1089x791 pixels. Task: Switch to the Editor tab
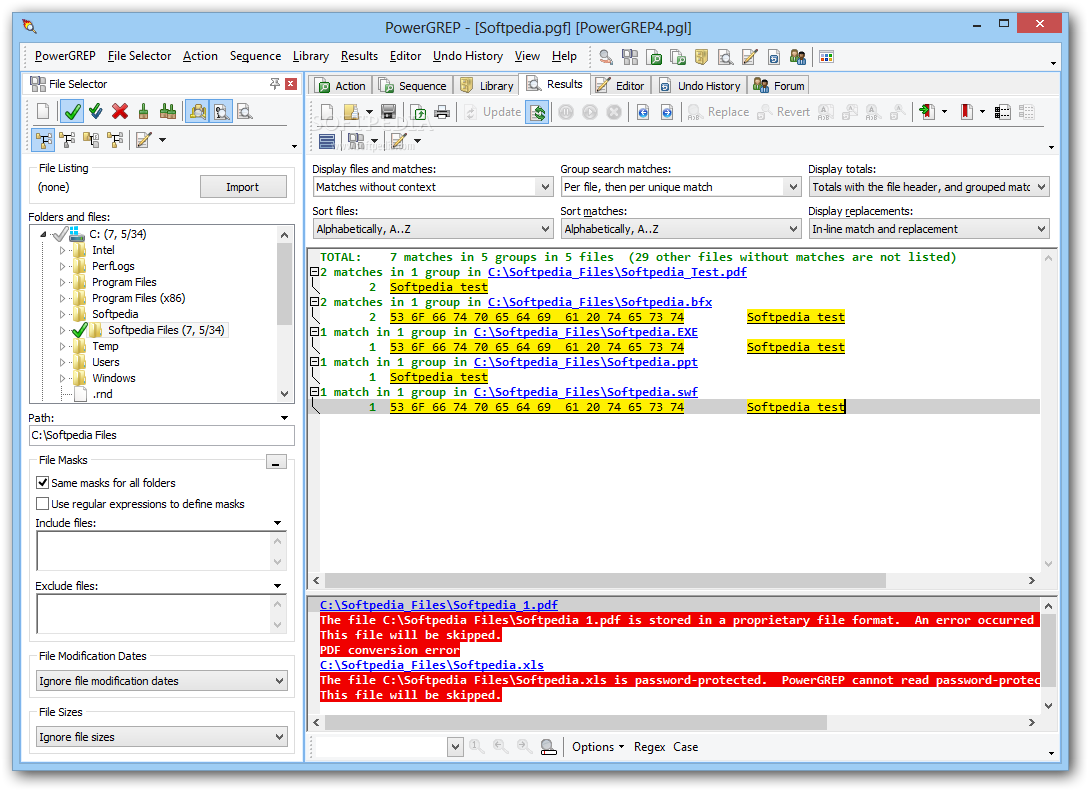621,85
